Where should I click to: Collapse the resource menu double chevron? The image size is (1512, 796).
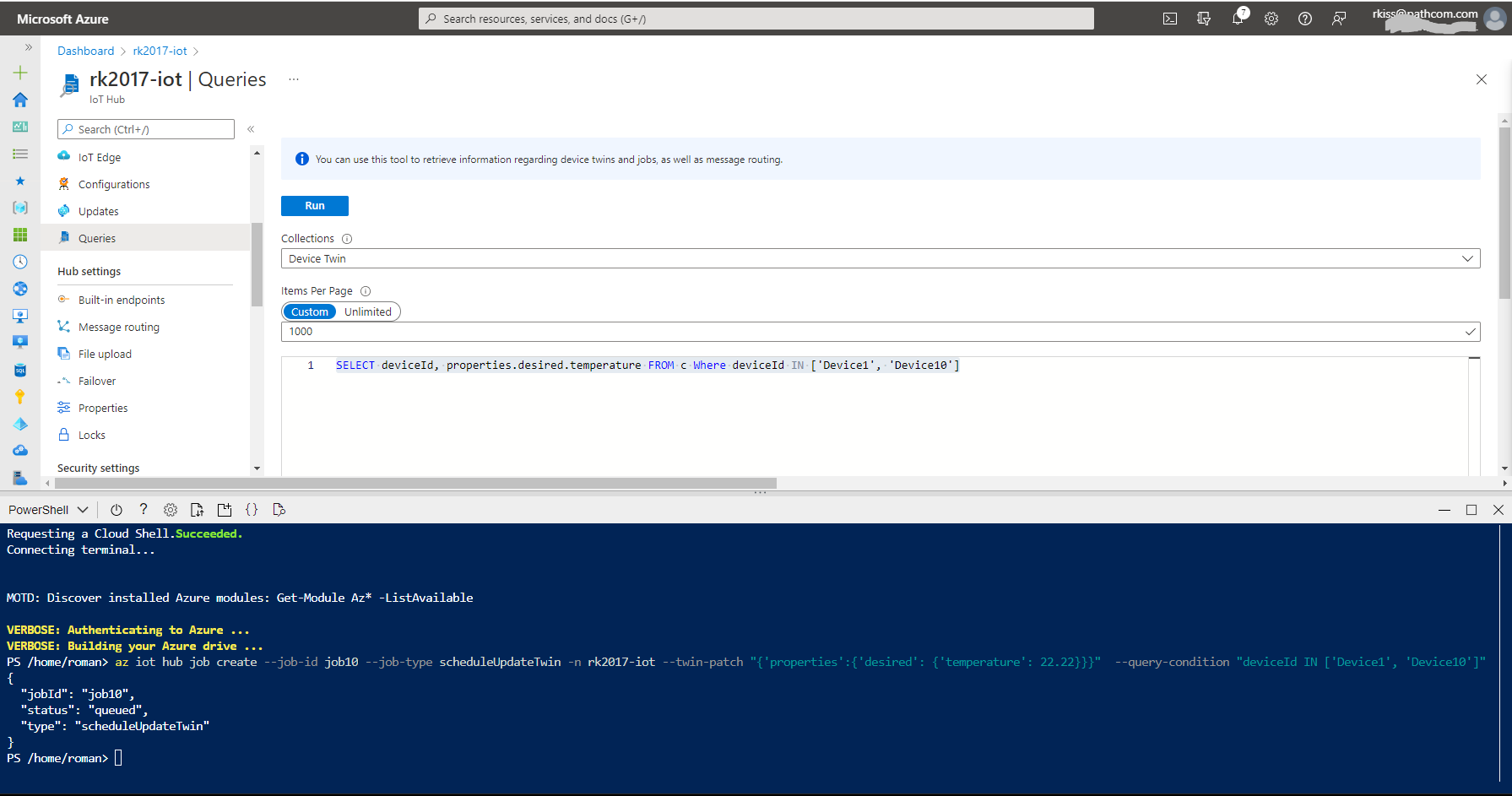click(x=251, y=129)
